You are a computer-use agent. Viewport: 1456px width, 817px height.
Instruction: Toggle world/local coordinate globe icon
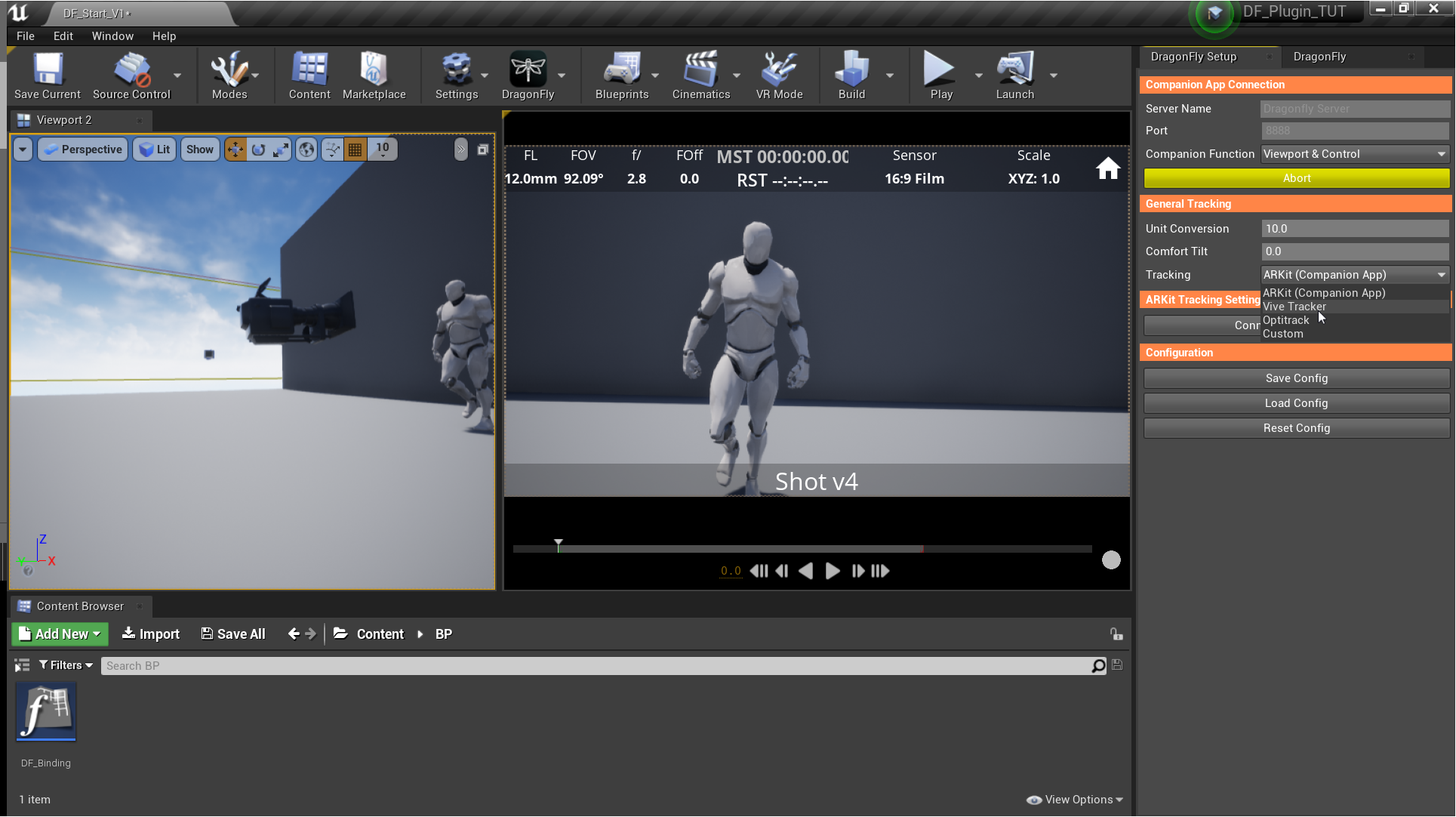tap(306, 150)
